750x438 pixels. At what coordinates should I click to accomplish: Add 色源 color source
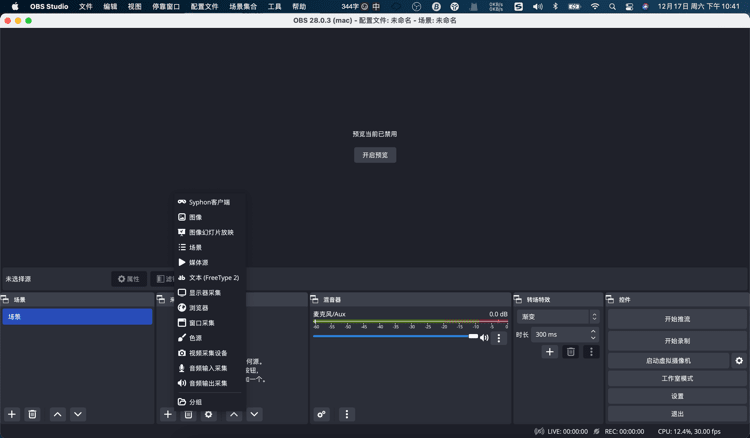point(210,338)
